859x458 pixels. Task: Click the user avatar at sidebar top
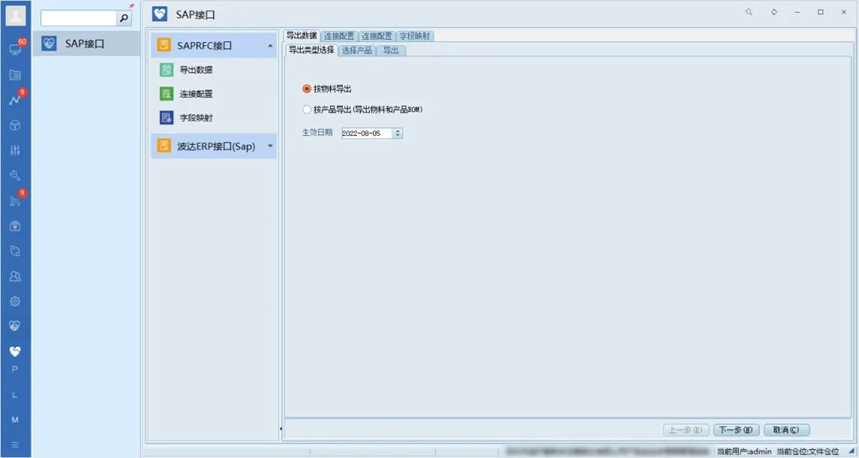click(15, 16)
